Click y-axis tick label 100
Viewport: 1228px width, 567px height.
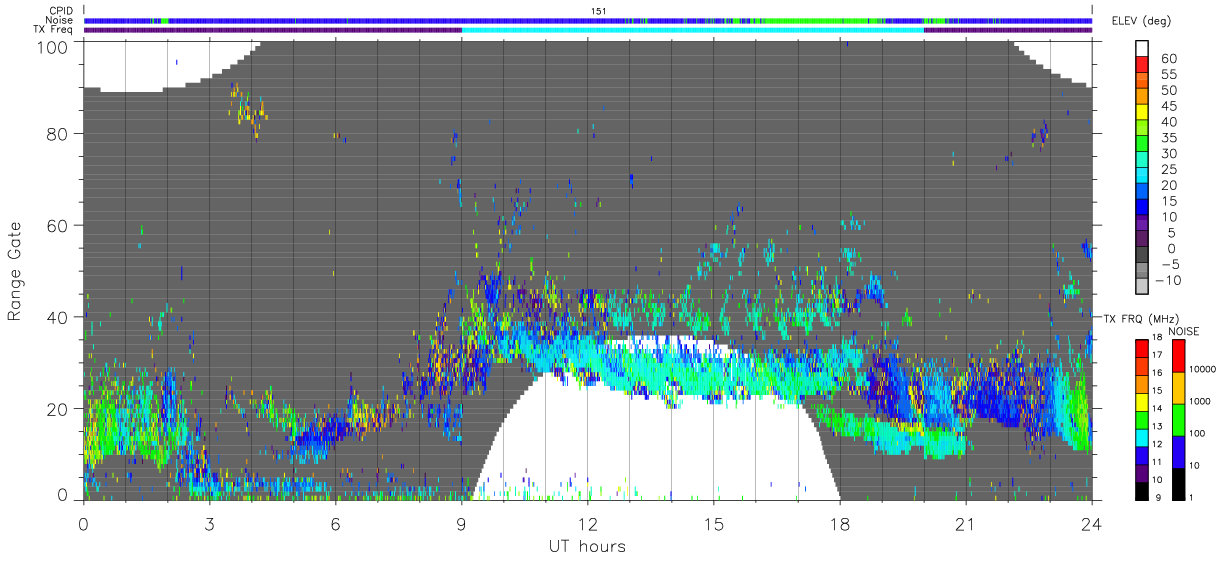54,46
